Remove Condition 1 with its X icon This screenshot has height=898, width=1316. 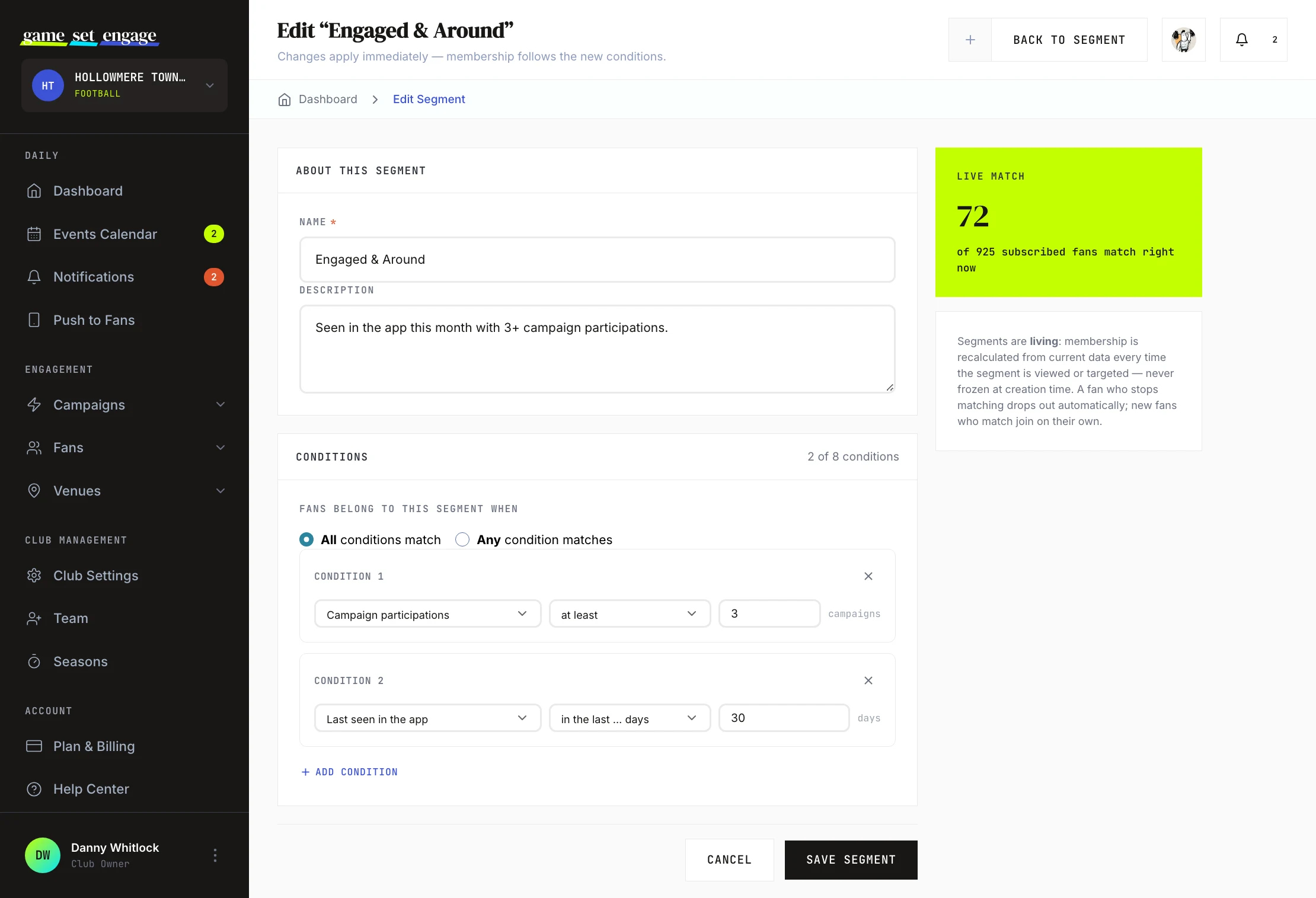[x=868, y=576]
